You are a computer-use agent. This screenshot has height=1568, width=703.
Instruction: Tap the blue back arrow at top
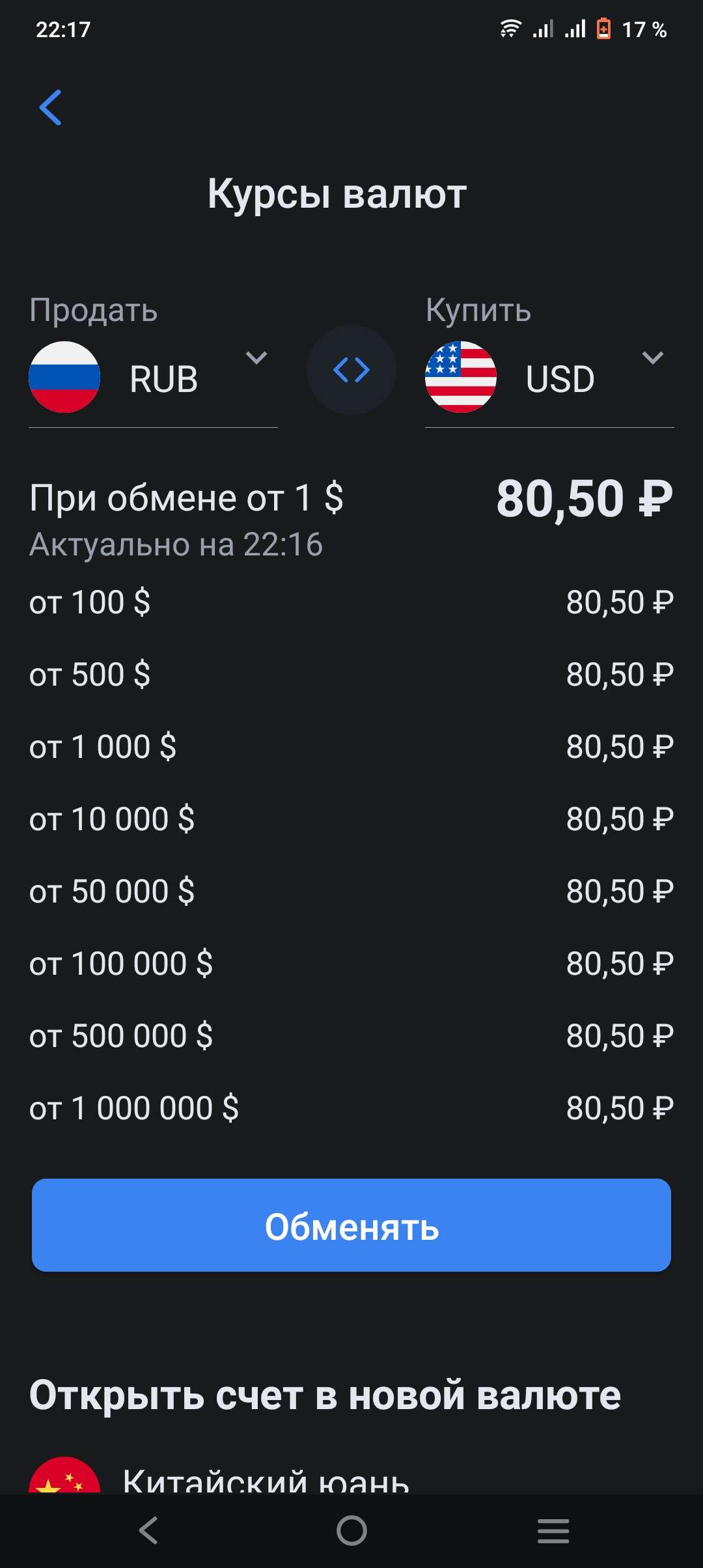click(51, 107)
